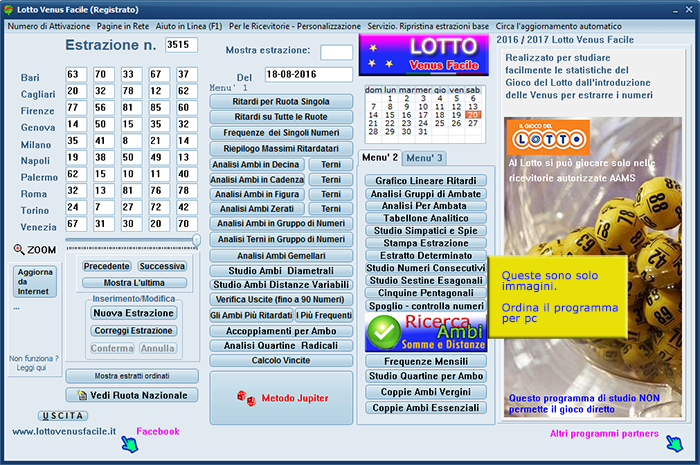The width and height of the screenshot is (700, 465).
Task: Click Analisi Ambi in Decina
Action: tap(257, 164)
